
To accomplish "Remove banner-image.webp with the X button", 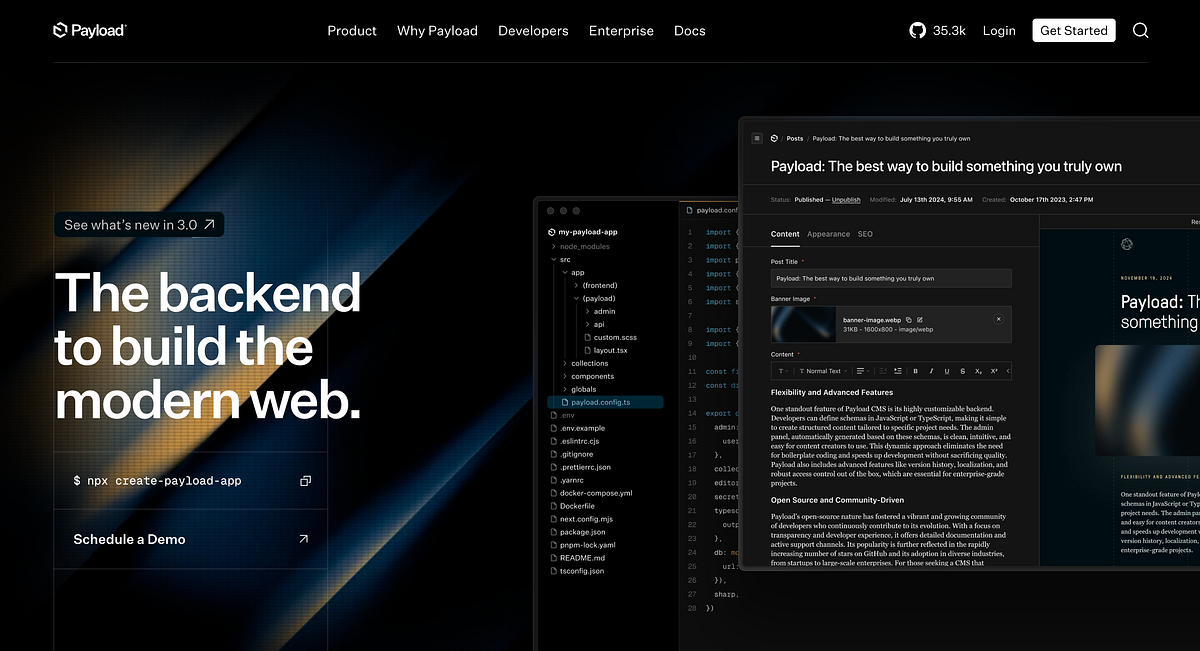I will tap(998, 318).
